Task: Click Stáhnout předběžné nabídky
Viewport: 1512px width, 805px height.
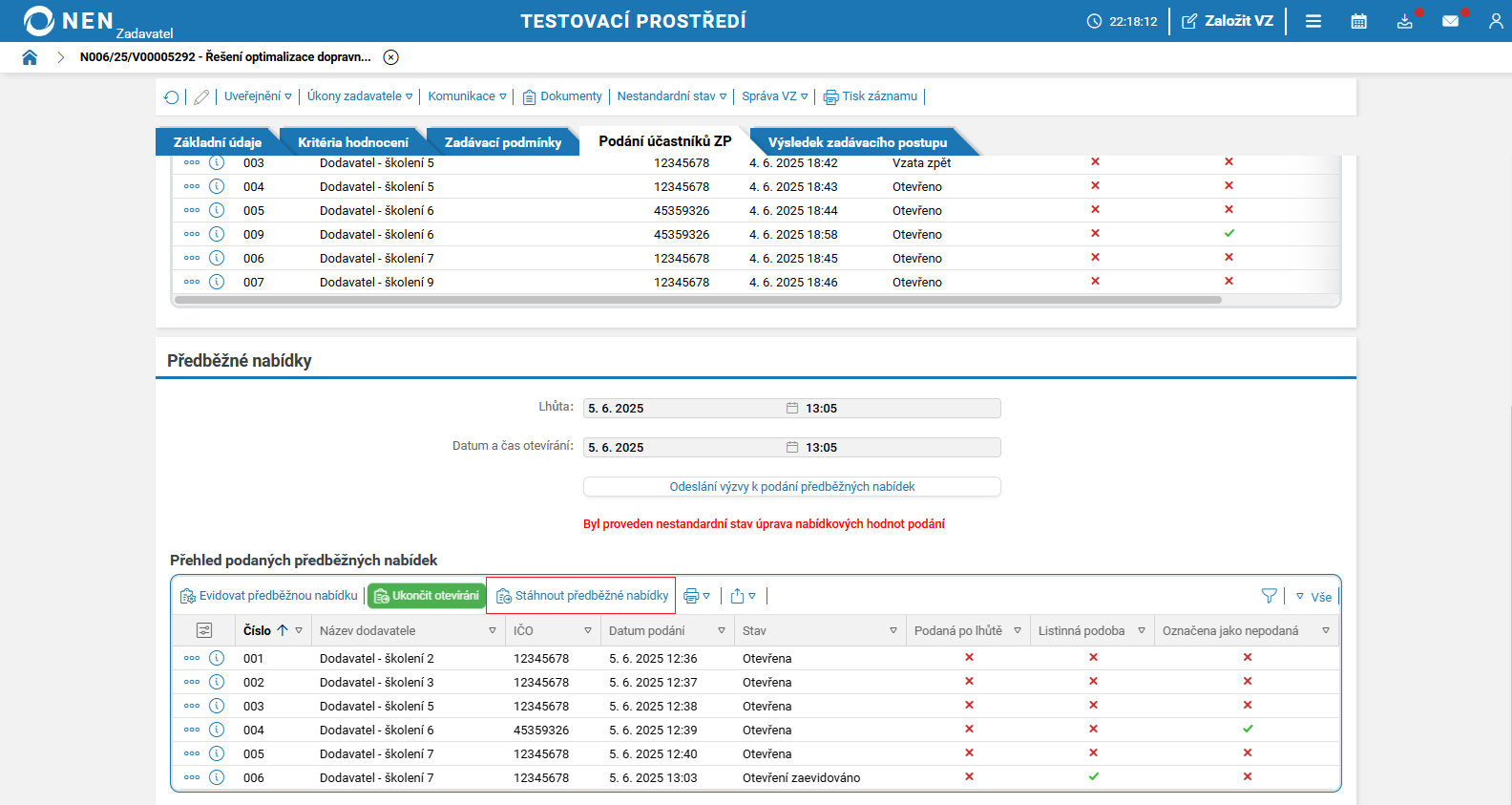Action: pos(582,596)
